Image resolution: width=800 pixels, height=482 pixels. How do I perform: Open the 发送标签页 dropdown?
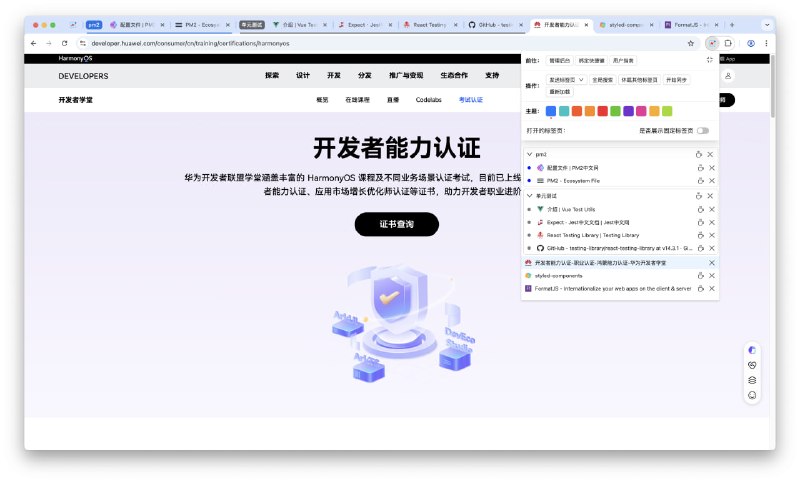pos(566,80)
